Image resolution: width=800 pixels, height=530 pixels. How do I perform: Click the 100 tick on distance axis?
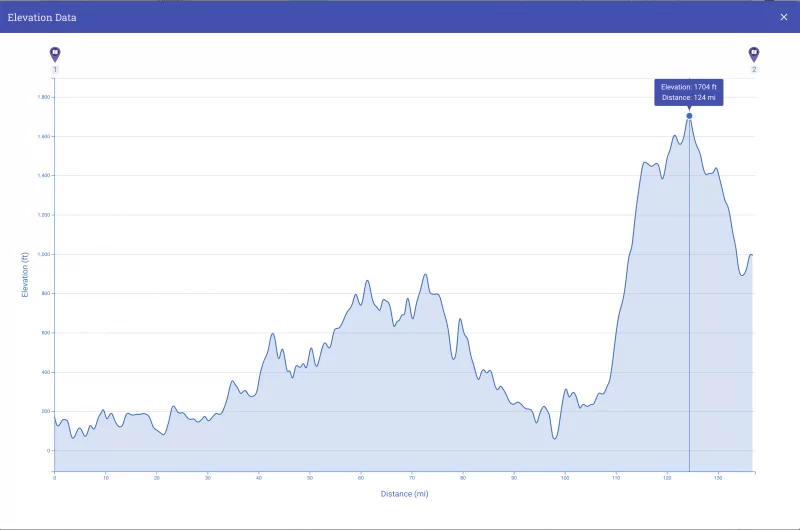[565, 478]
